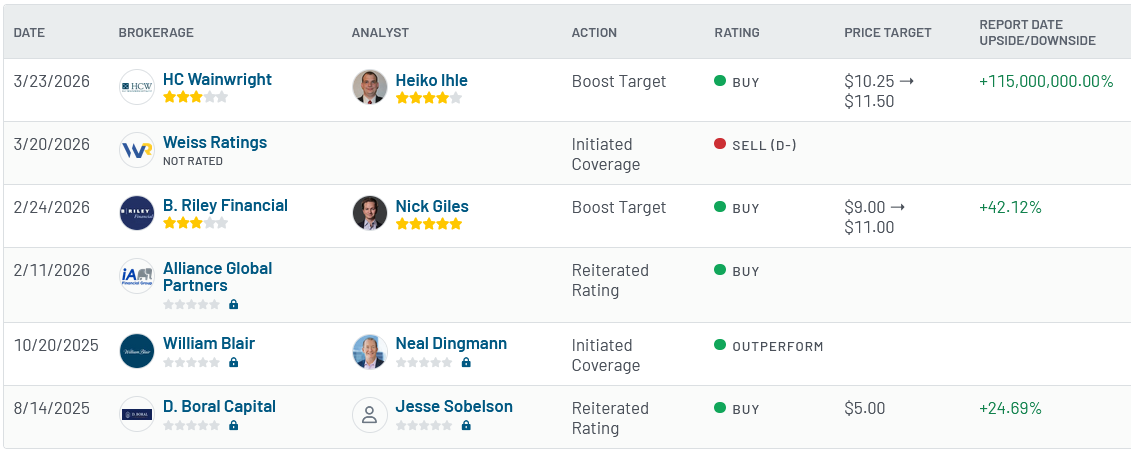
Task: Click the +42.12% upside value
Action: (x=1011, y=207)
